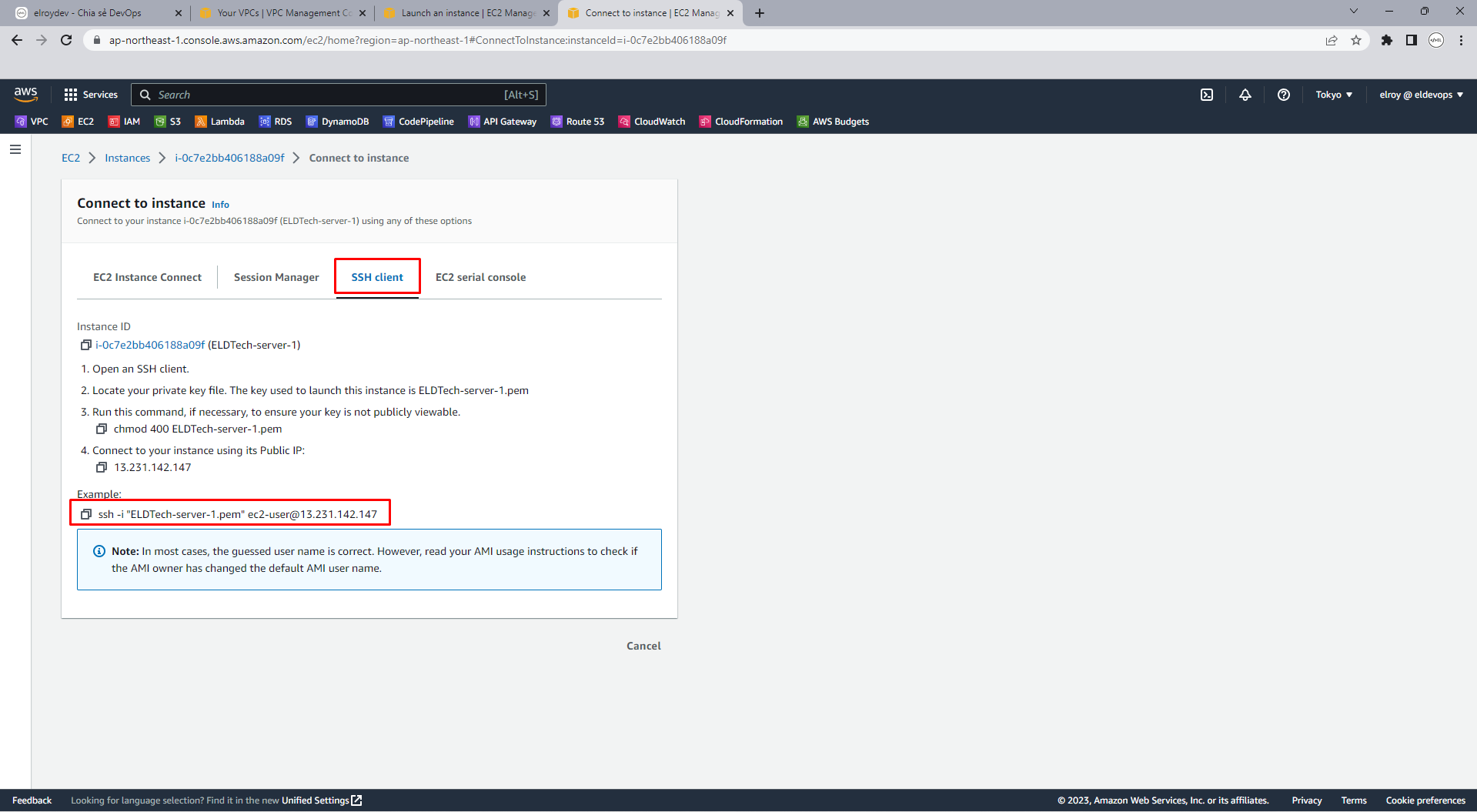
Task: Open the elroy @ eldevops account menu
Action: (x=1421, y=95)
